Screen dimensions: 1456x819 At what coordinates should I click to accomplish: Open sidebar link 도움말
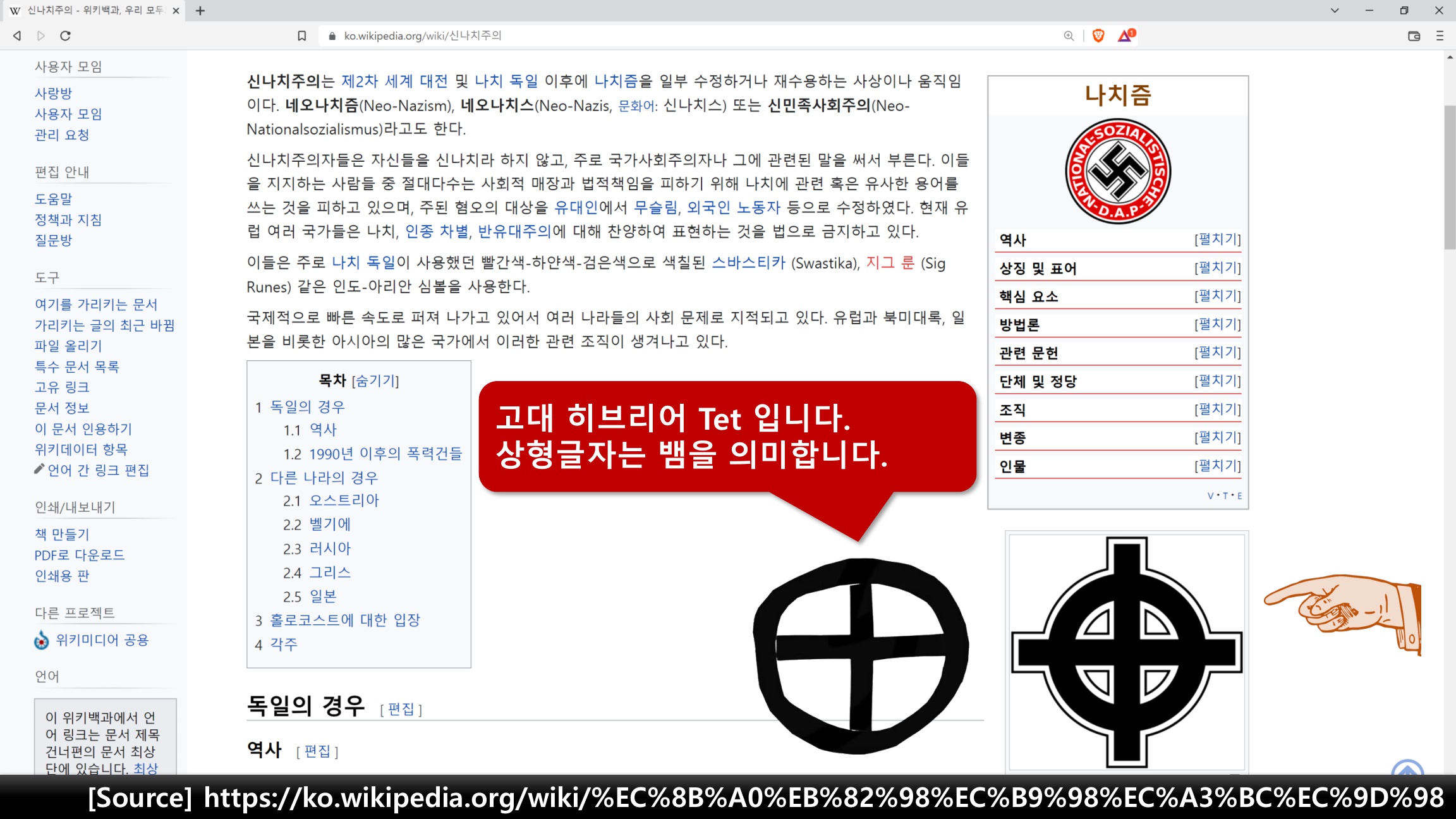click(x=53, y=199)
